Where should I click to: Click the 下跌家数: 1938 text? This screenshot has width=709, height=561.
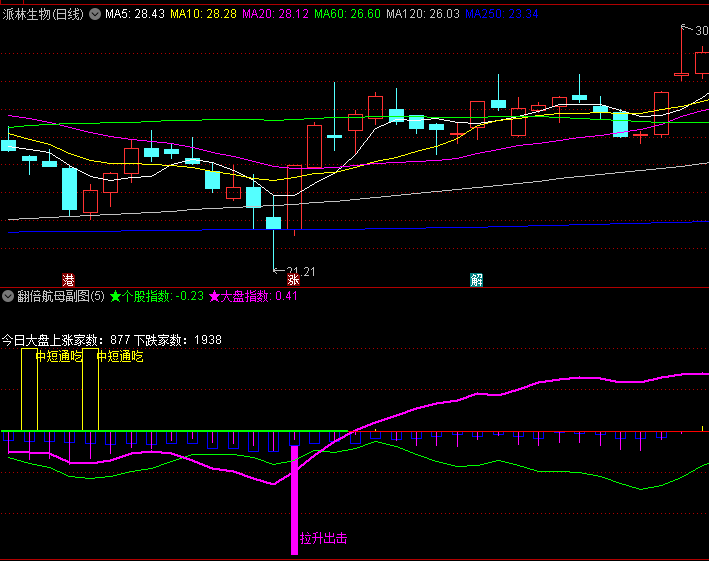[178, 340]
